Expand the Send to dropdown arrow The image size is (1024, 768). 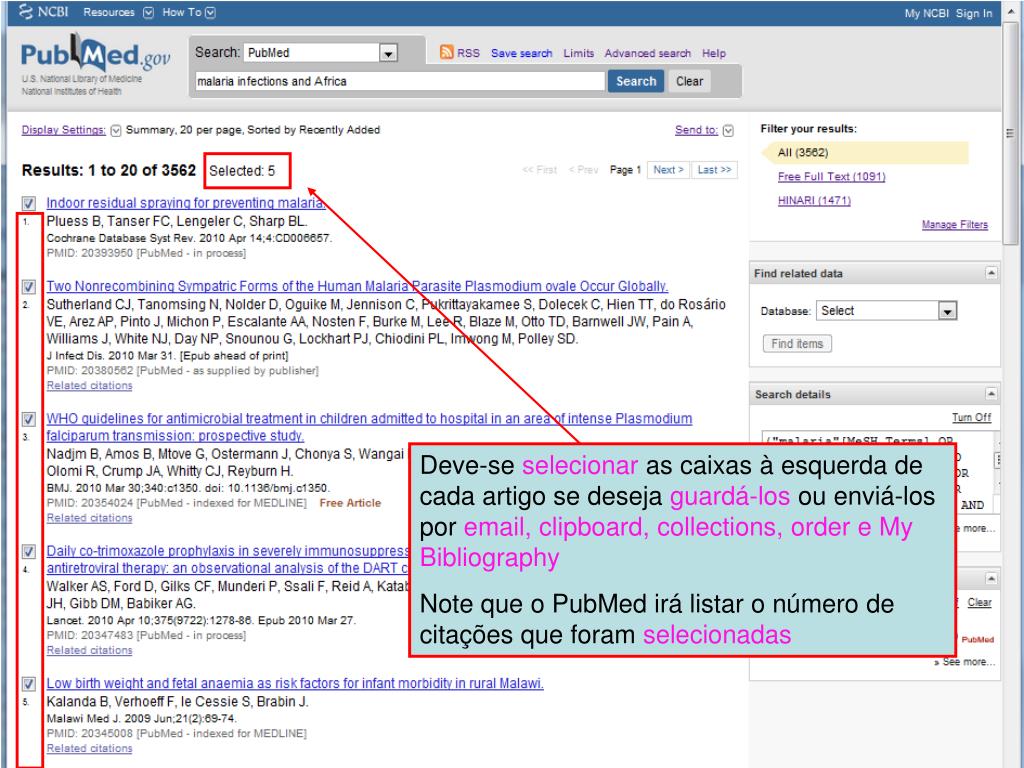[x=728, y=131]
